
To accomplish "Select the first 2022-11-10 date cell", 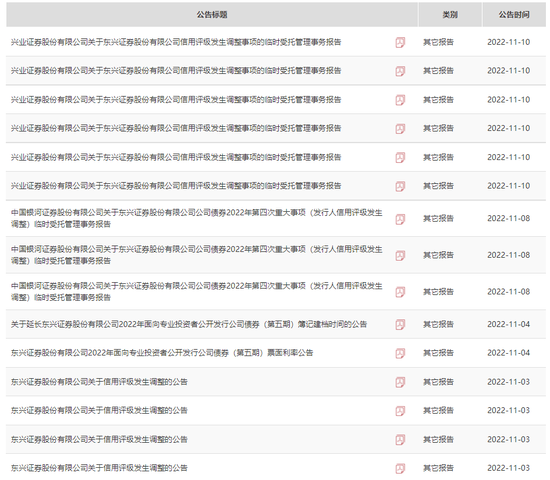I will pos(509,42).
